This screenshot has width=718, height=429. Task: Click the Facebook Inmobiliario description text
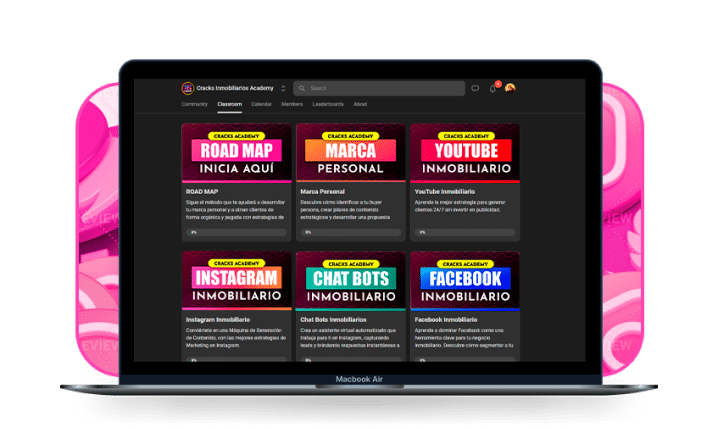coord(464,337)
